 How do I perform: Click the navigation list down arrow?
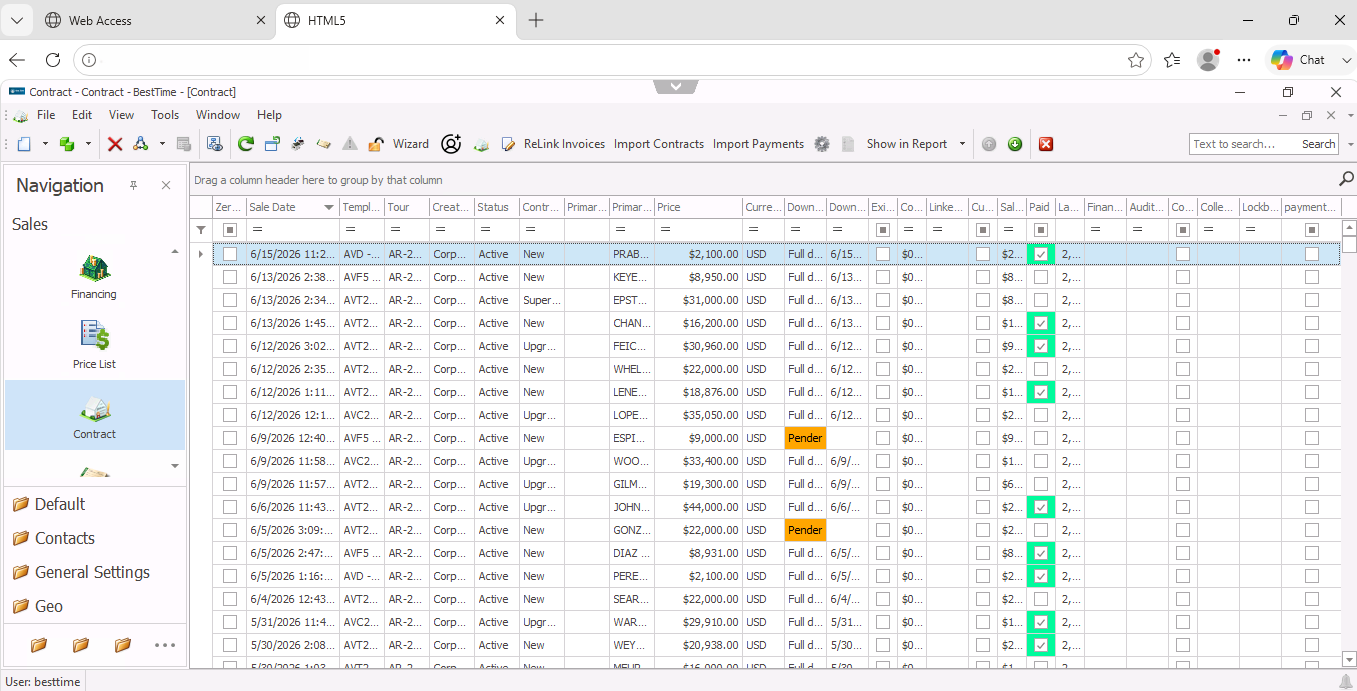pyautogui.click(x=175, y=465)
